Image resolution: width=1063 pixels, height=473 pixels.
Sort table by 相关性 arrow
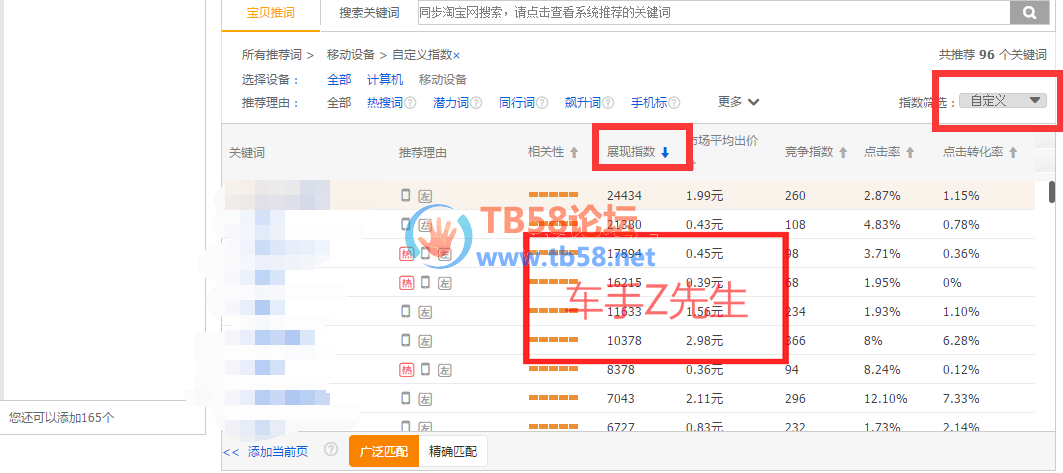(x=574, y=153)
